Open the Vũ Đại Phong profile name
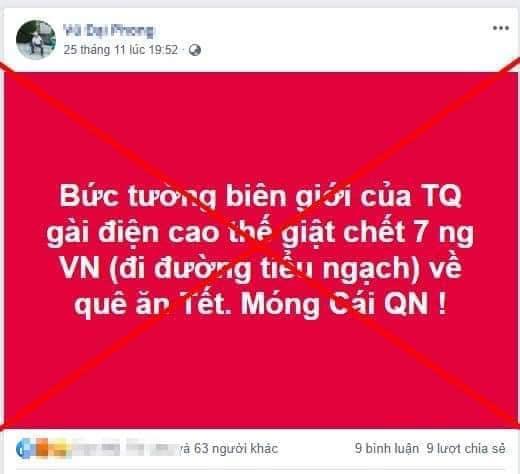The width and height of the screenshot is (520, 474). pos(109,31)
